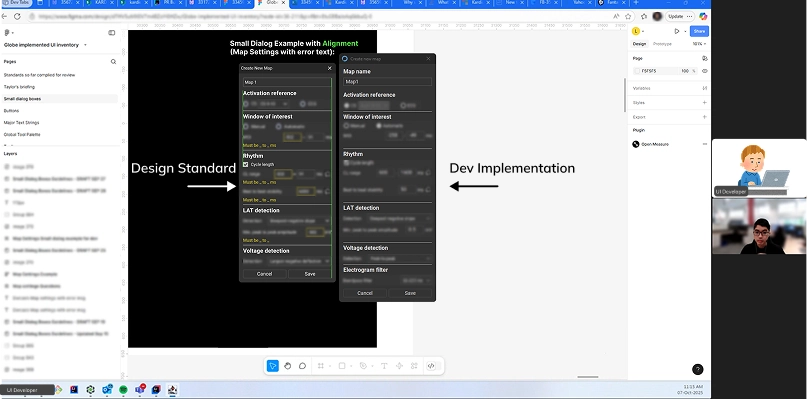
Task: Open the Figma main menu dropdown
Action: pyautogui.click(x=8, y=32)
